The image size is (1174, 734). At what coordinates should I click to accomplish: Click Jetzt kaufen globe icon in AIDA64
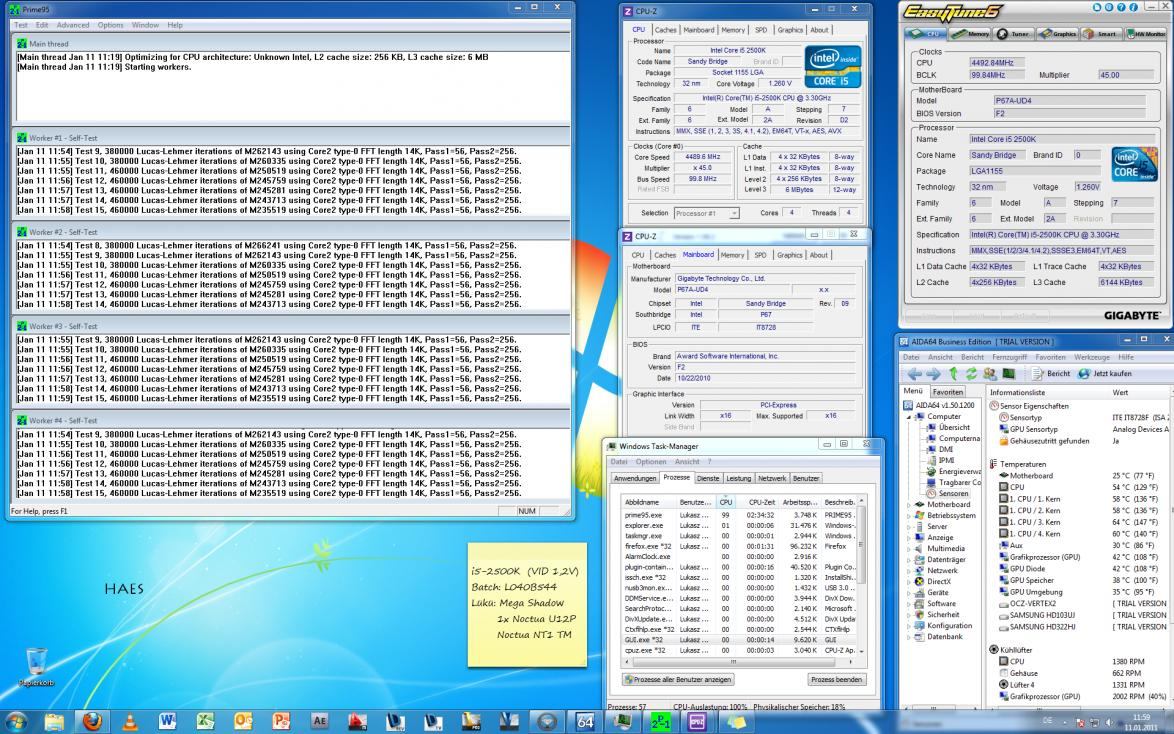1083,374
